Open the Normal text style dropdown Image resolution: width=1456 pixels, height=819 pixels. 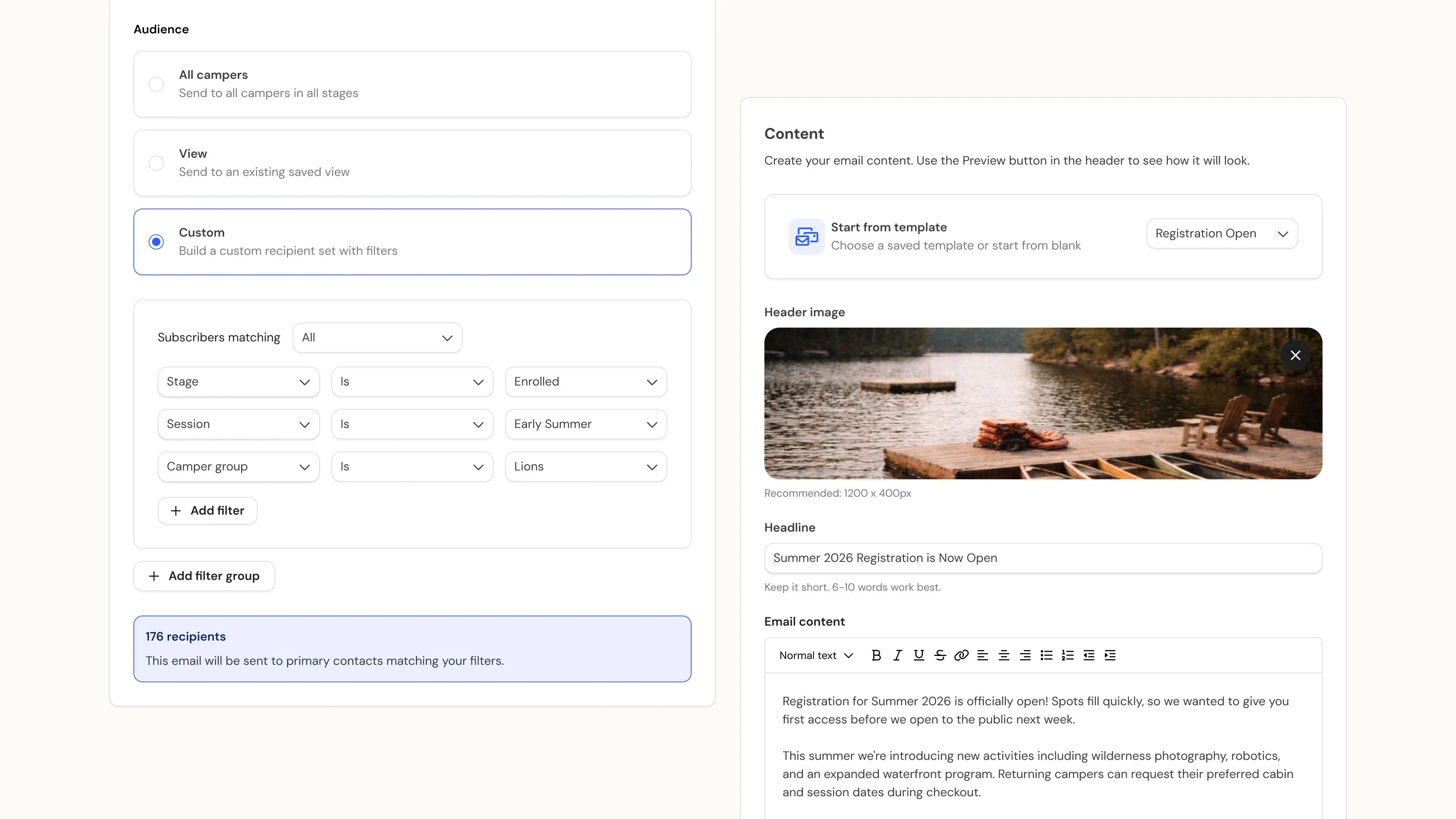coord(816,655)
